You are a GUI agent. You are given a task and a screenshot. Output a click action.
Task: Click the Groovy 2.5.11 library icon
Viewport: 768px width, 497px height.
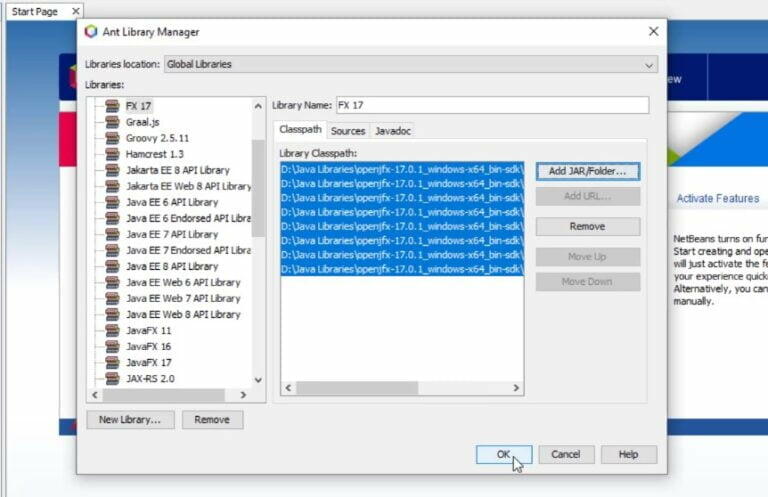pyautogui.click(x=112, y=138)
